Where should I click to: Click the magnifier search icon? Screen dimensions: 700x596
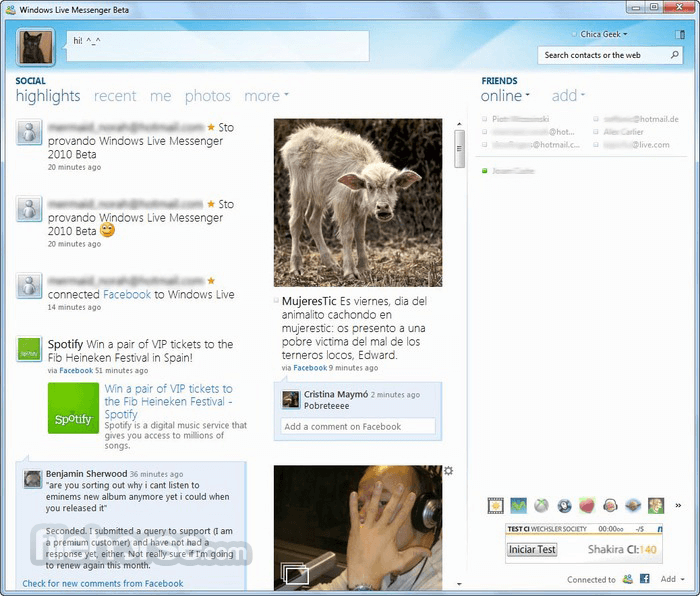tap(675, 55)
